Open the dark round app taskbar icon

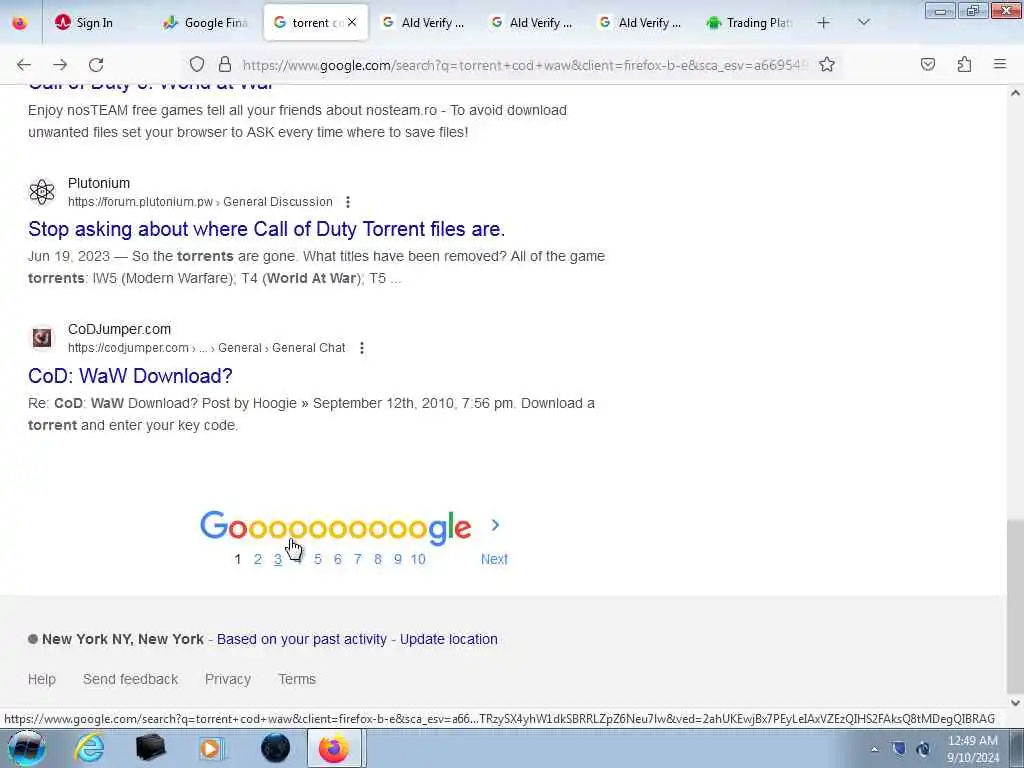pos(275,748)
